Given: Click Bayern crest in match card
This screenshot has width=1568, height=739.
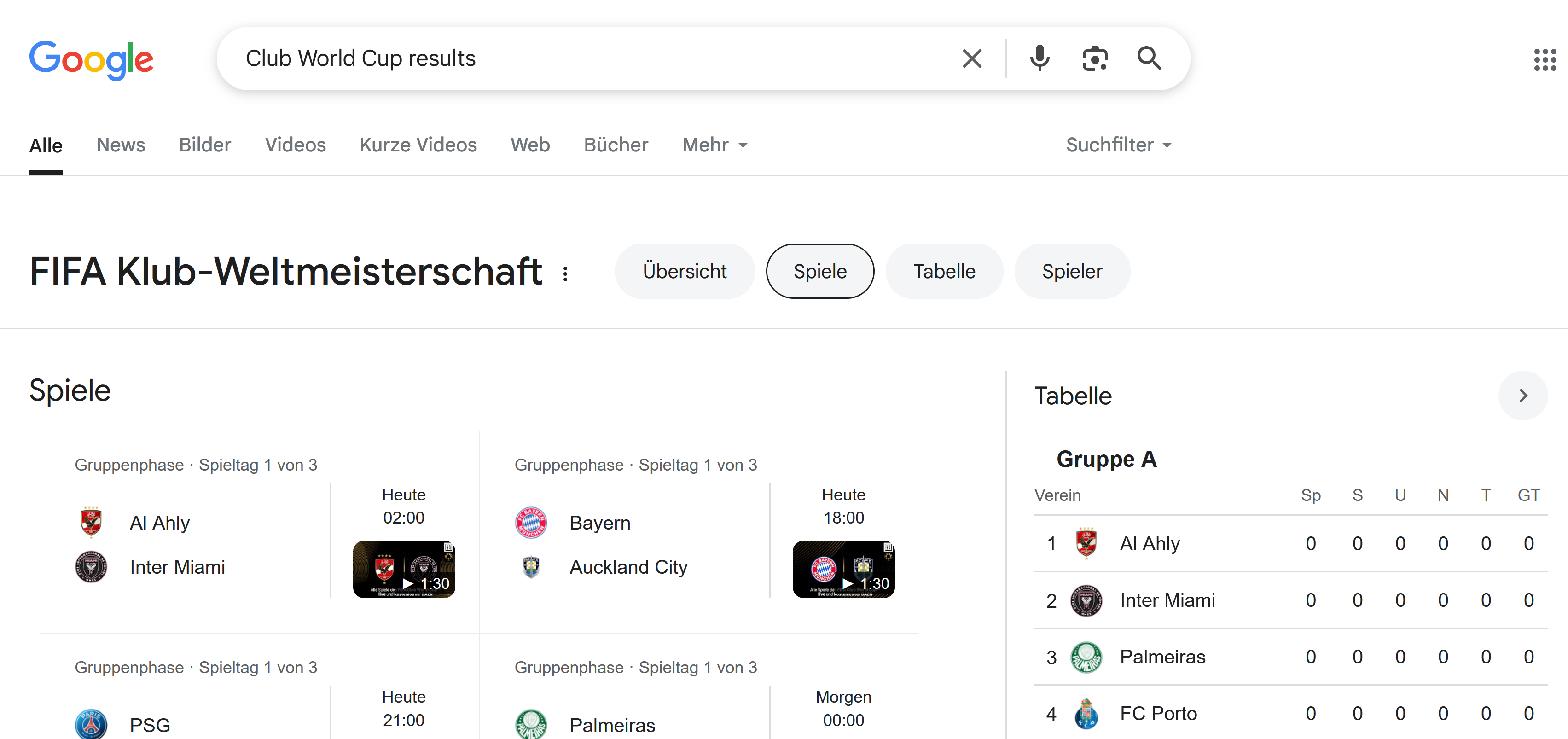Looking at the screenshot, I should point(531,522).
